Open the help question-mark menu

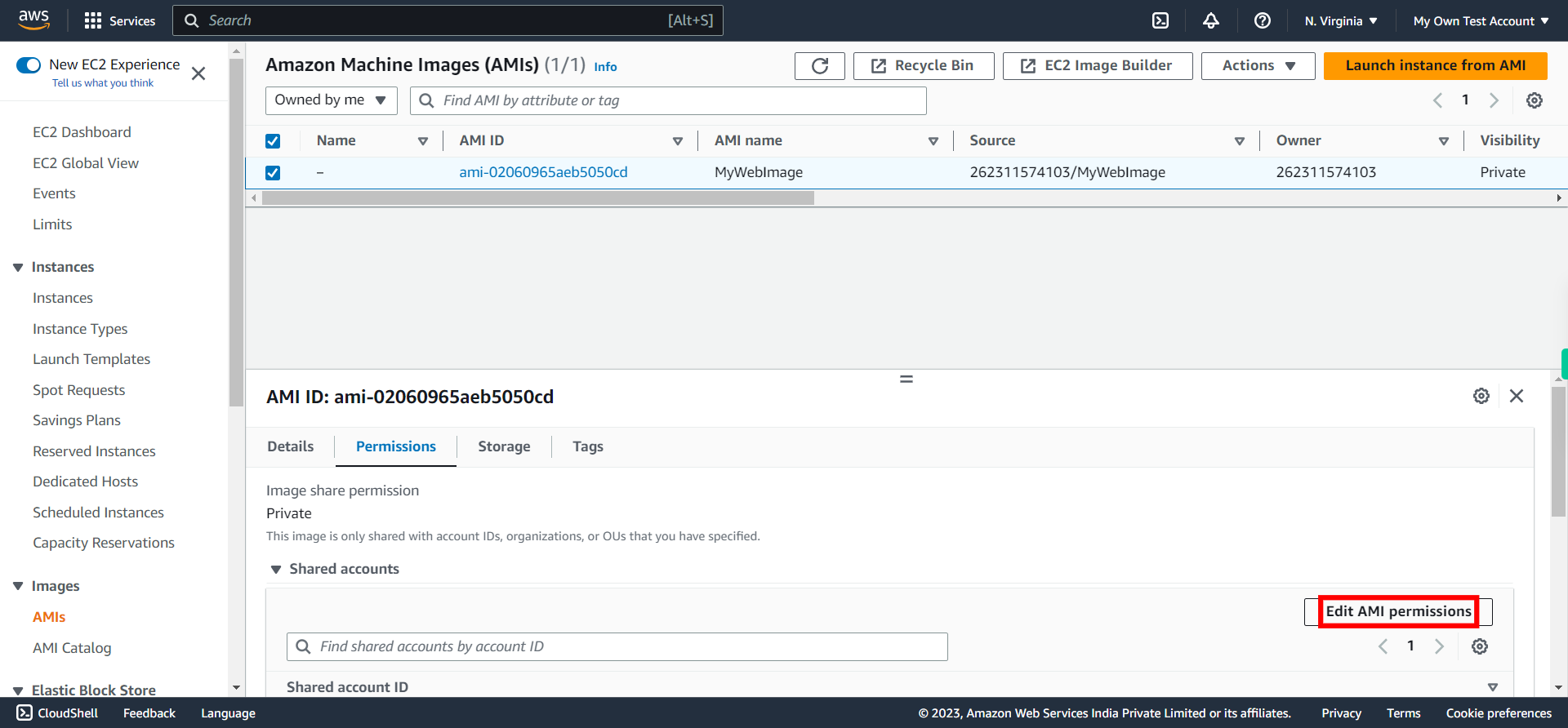1263,20
